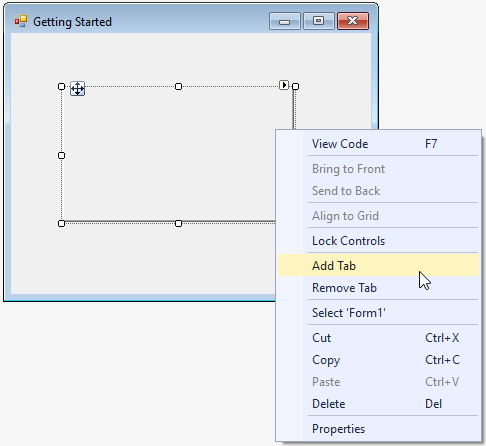Open the smart tag arrow on the control
This screenshot has height=446, width=486.
284,85
